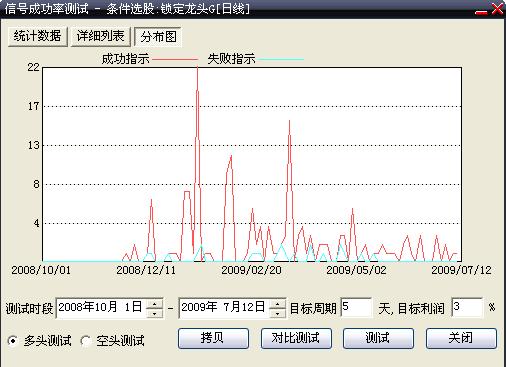Click the 2008/12/11 axis date label
The width and height of the screenshot is (506, 367).
point(146,270)
